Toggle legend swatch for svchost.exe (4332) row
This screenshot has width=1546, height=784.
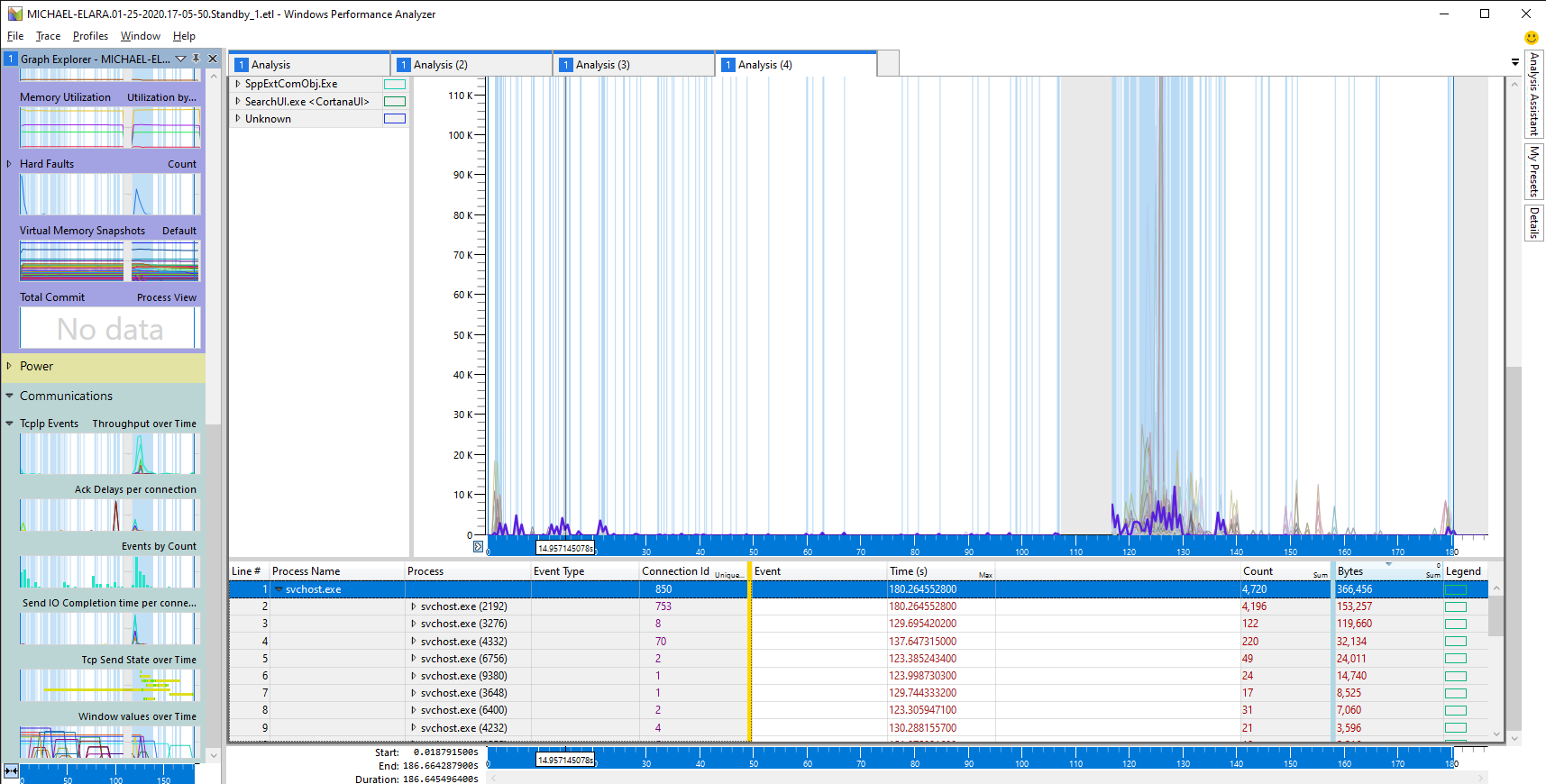coord(1456,641)
